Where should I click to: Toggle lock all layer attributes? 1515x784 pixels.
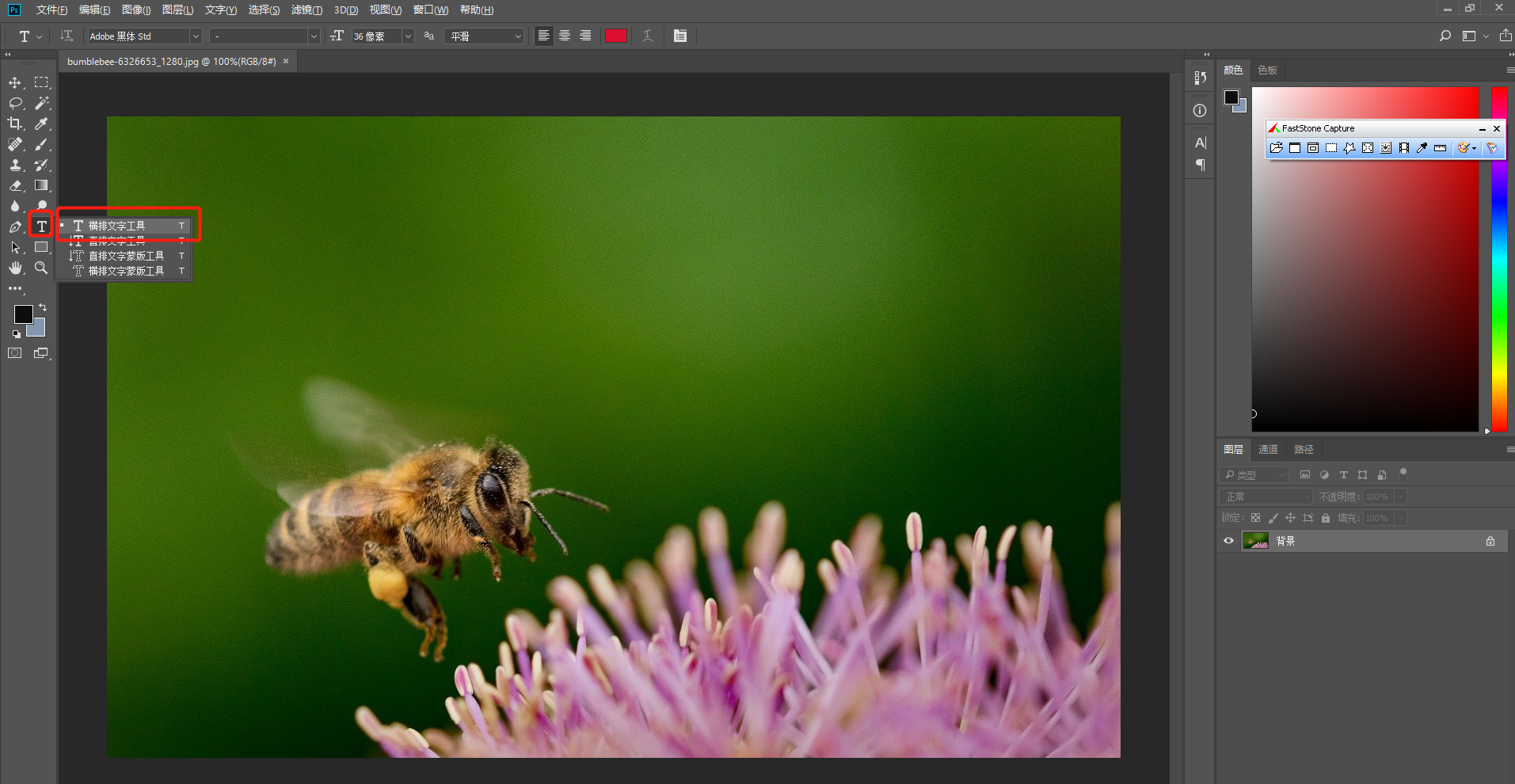point(1326,518)
